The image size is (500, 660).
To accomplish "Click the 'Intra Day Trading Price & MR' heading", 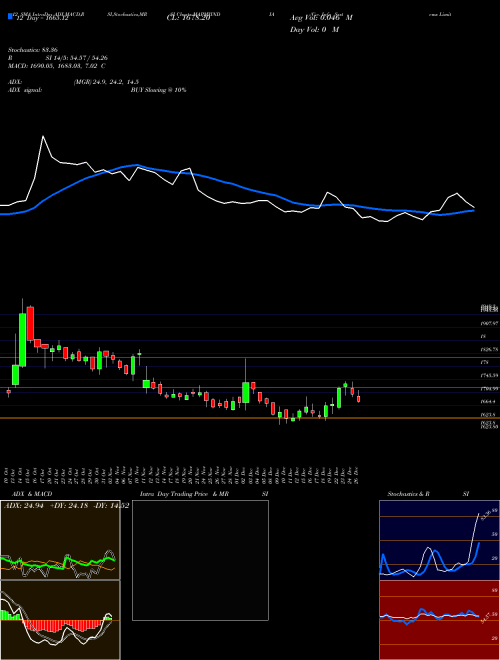I will [184, 494].
